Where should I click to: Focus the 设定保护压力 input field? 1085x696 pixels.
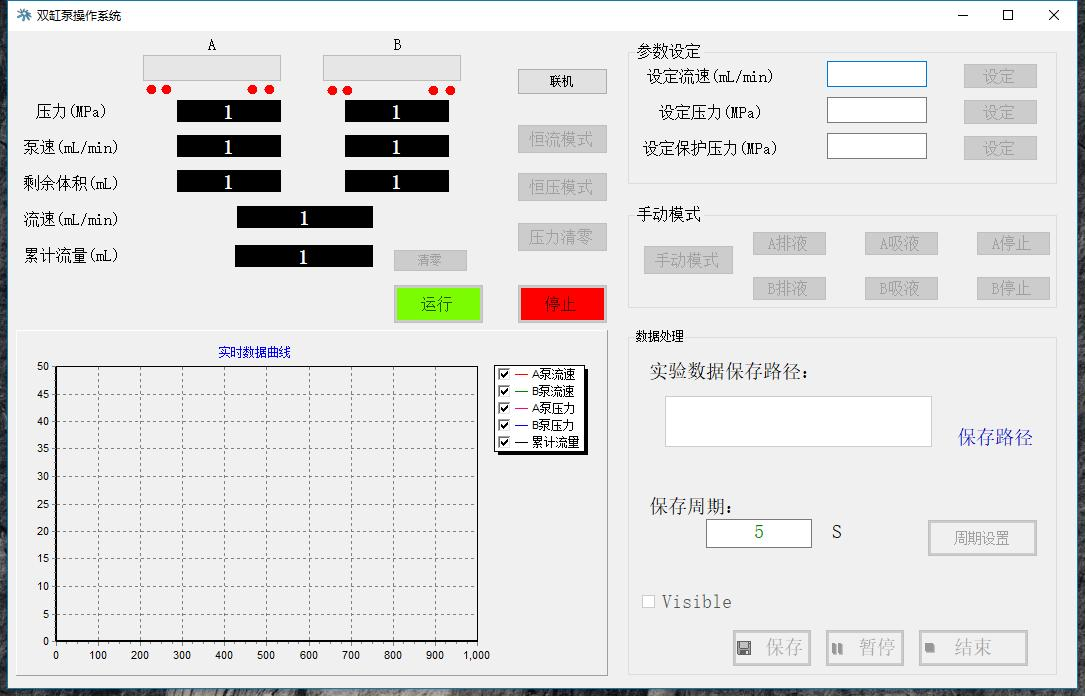pos(877,146)
